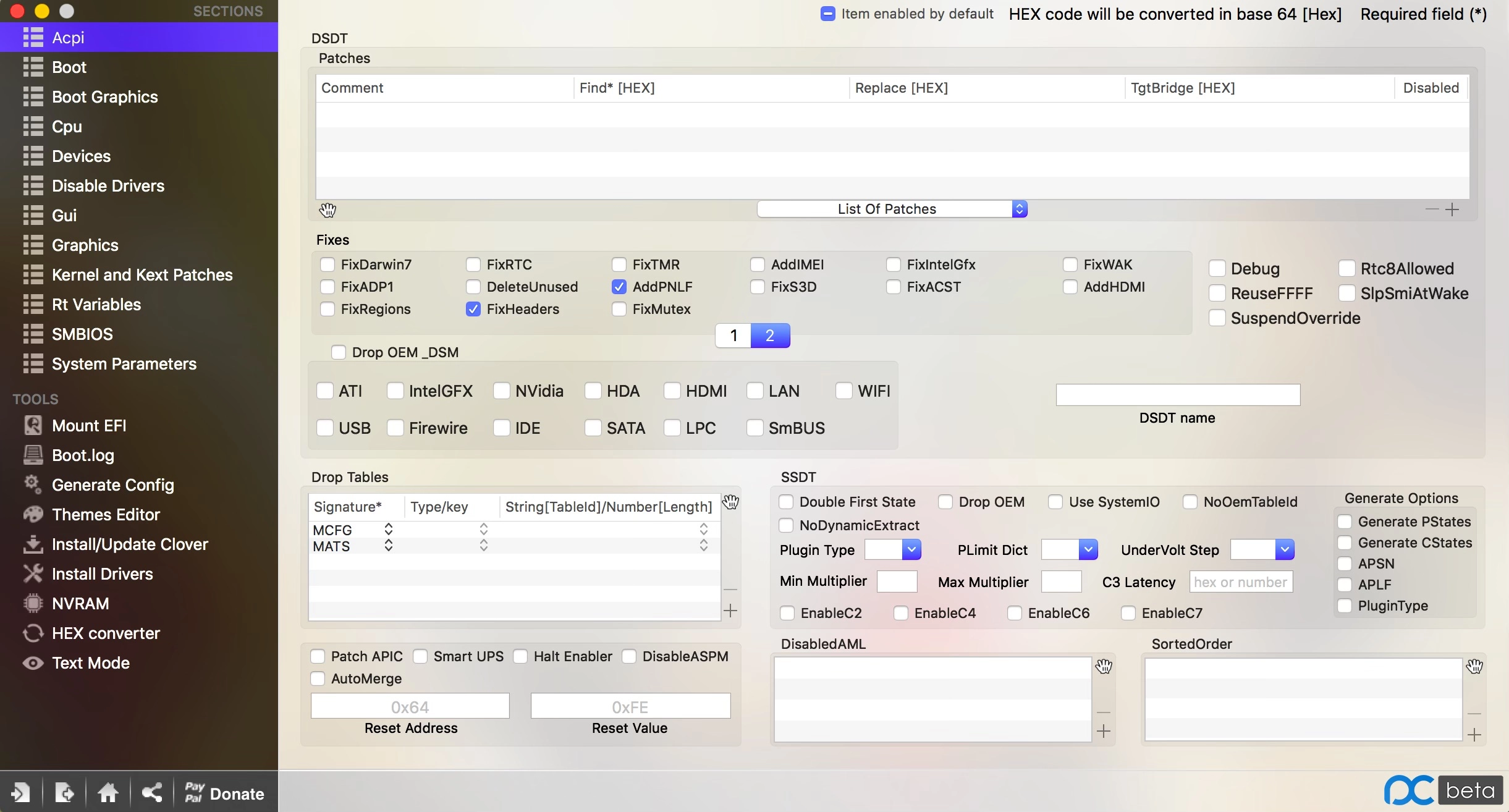This screenshot has width=1509, height=812.
Task: Enable Generate PStates option
Action: tap(1345, 522)
